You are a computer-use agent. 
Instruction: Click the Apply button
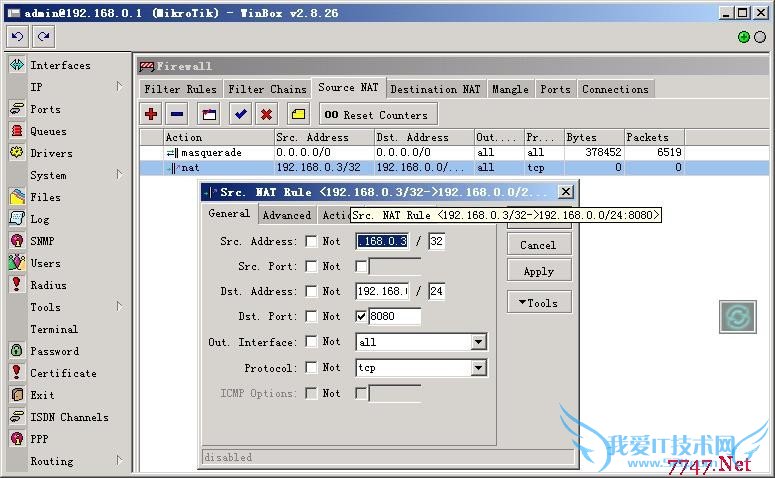coord(538,271)
